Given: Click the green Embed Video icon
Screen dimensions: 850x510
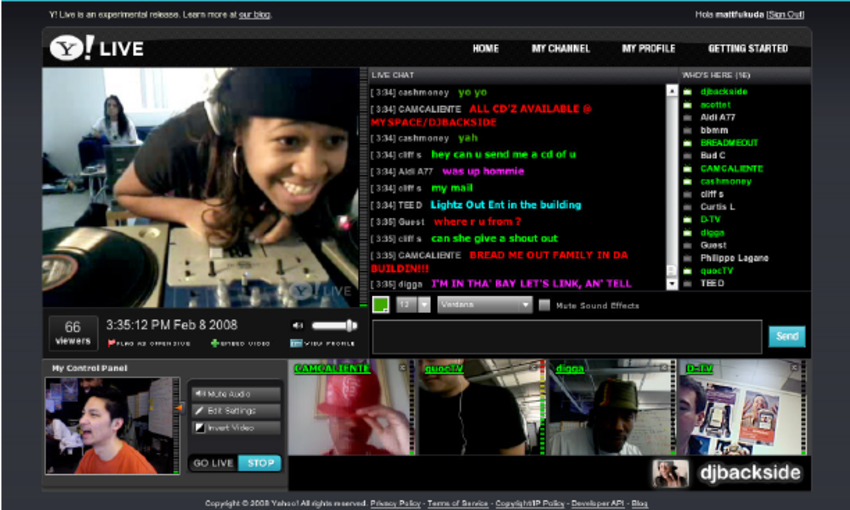Looking at the screenshot, I should pos(215,343).
